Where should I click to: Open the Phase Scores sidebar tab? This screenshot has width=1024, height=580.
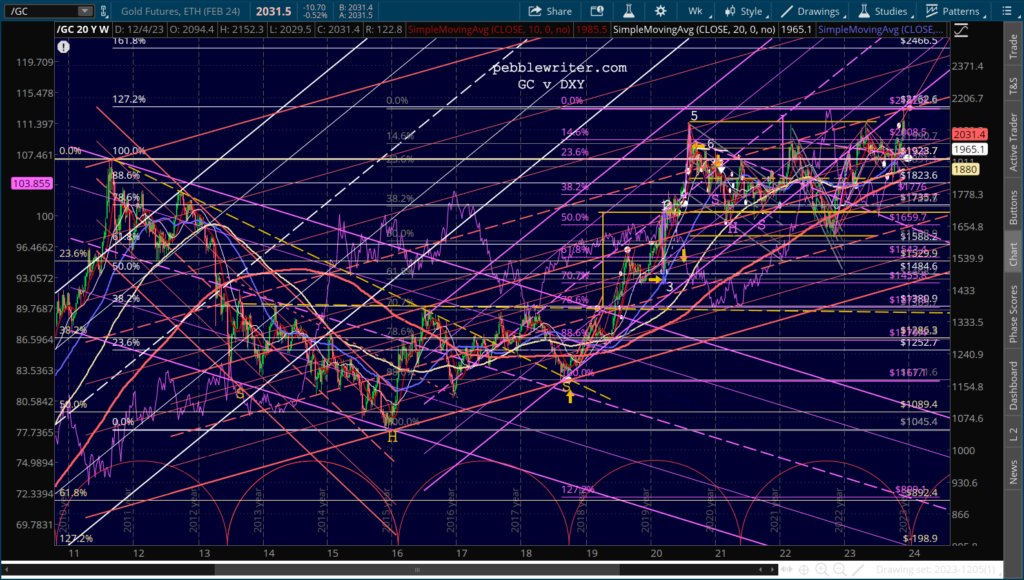click(1014, 314)
